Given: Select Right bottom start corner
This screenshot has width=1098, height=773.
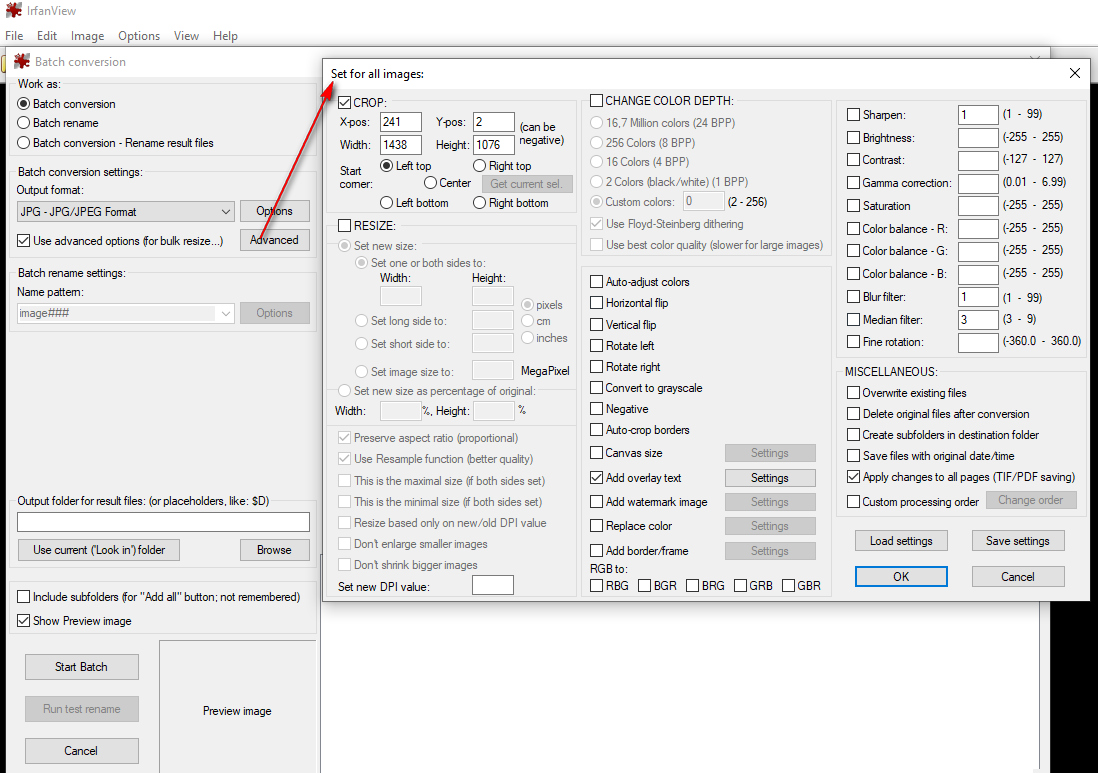Looking at the screenshot, I should tap(480, 202).
